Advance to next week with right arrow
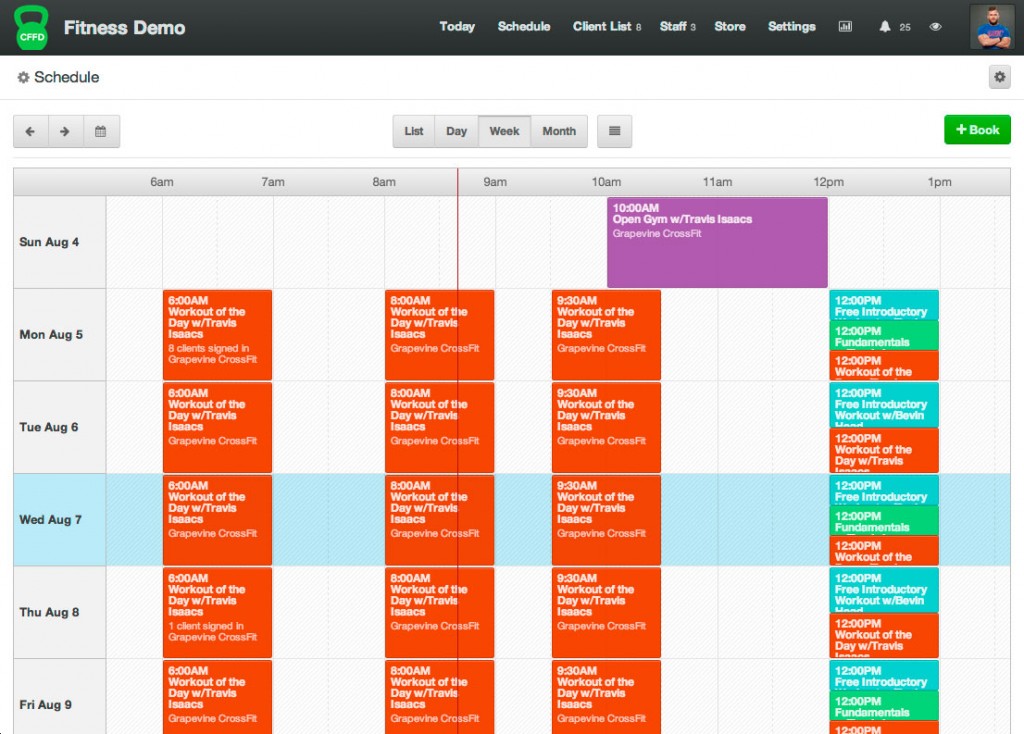1024x734 pixels. click(x=65, y=131)
